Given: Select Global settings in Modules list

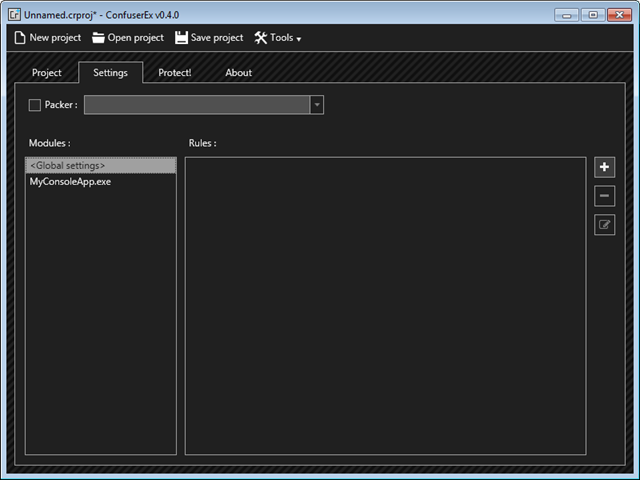Looking at the screenshot, I should coord(100,166).
